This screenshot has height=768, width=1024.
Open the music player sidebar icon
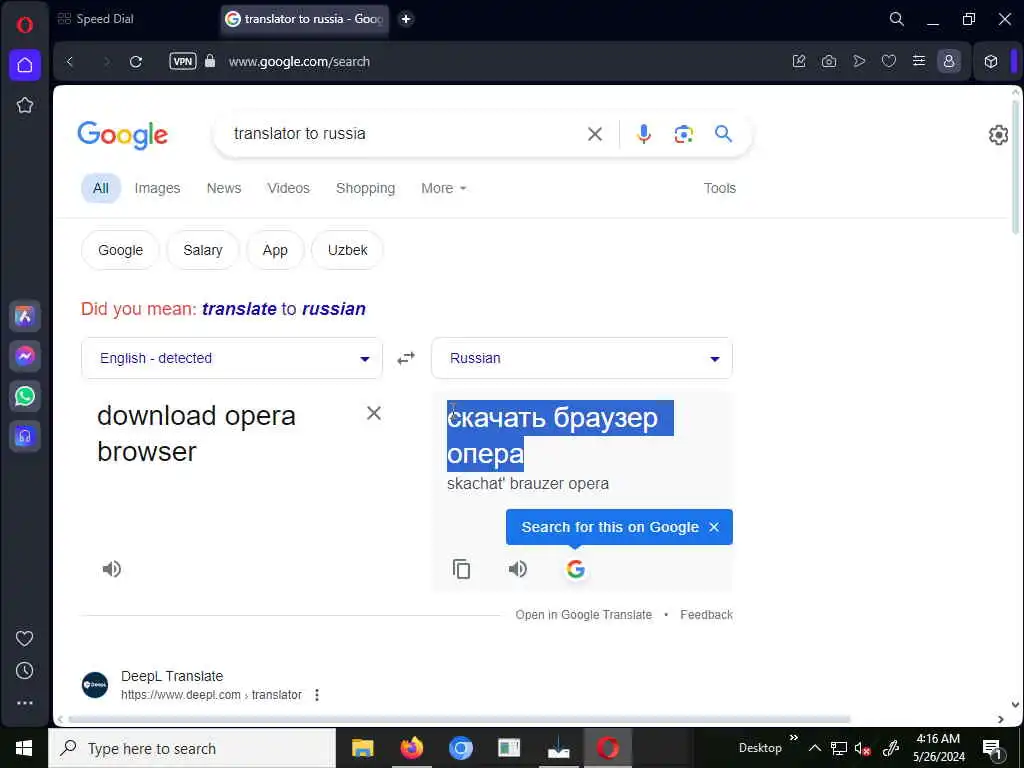[x=25, y=436]
